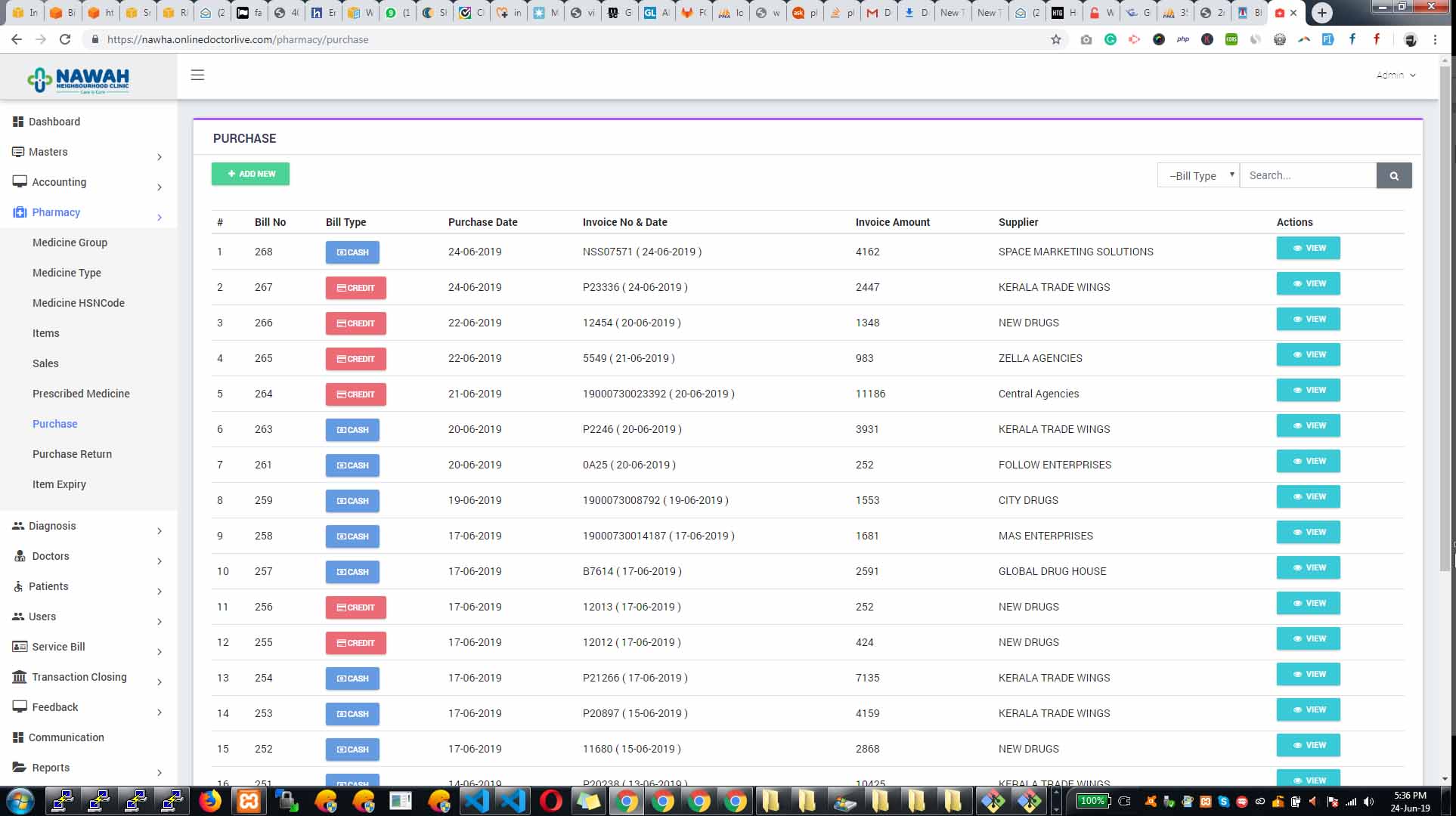This screenshot has height=816, width=1456.
Task: Expand the Accounting menu chevron
Action: pos(160,187)
